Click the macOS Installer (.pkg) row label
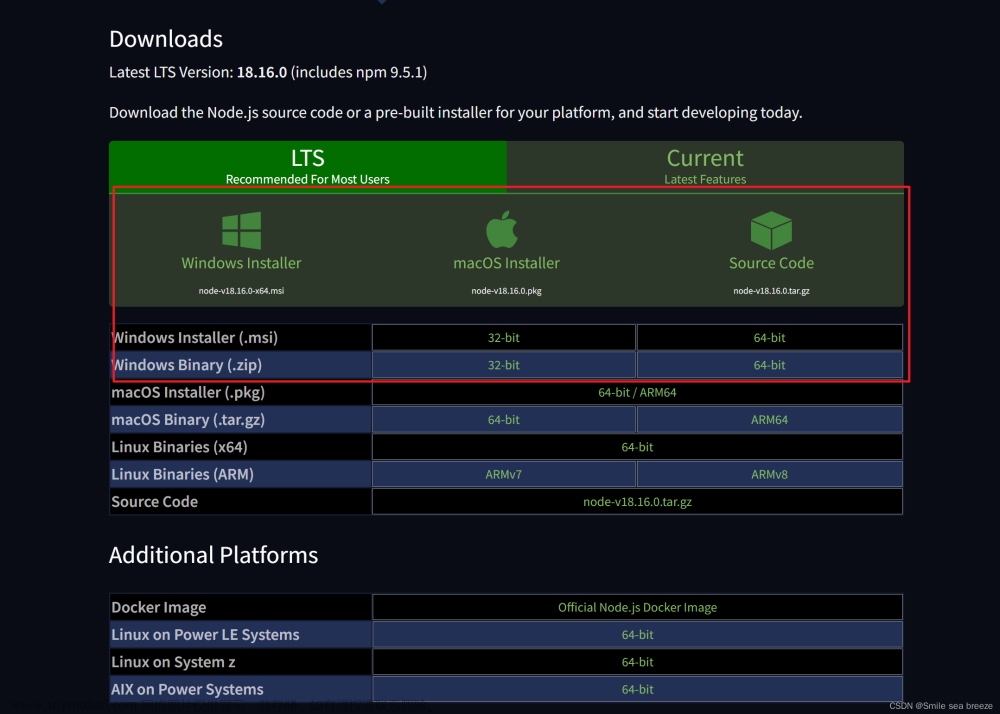1000x714 pixels. (x=188, y=393)
